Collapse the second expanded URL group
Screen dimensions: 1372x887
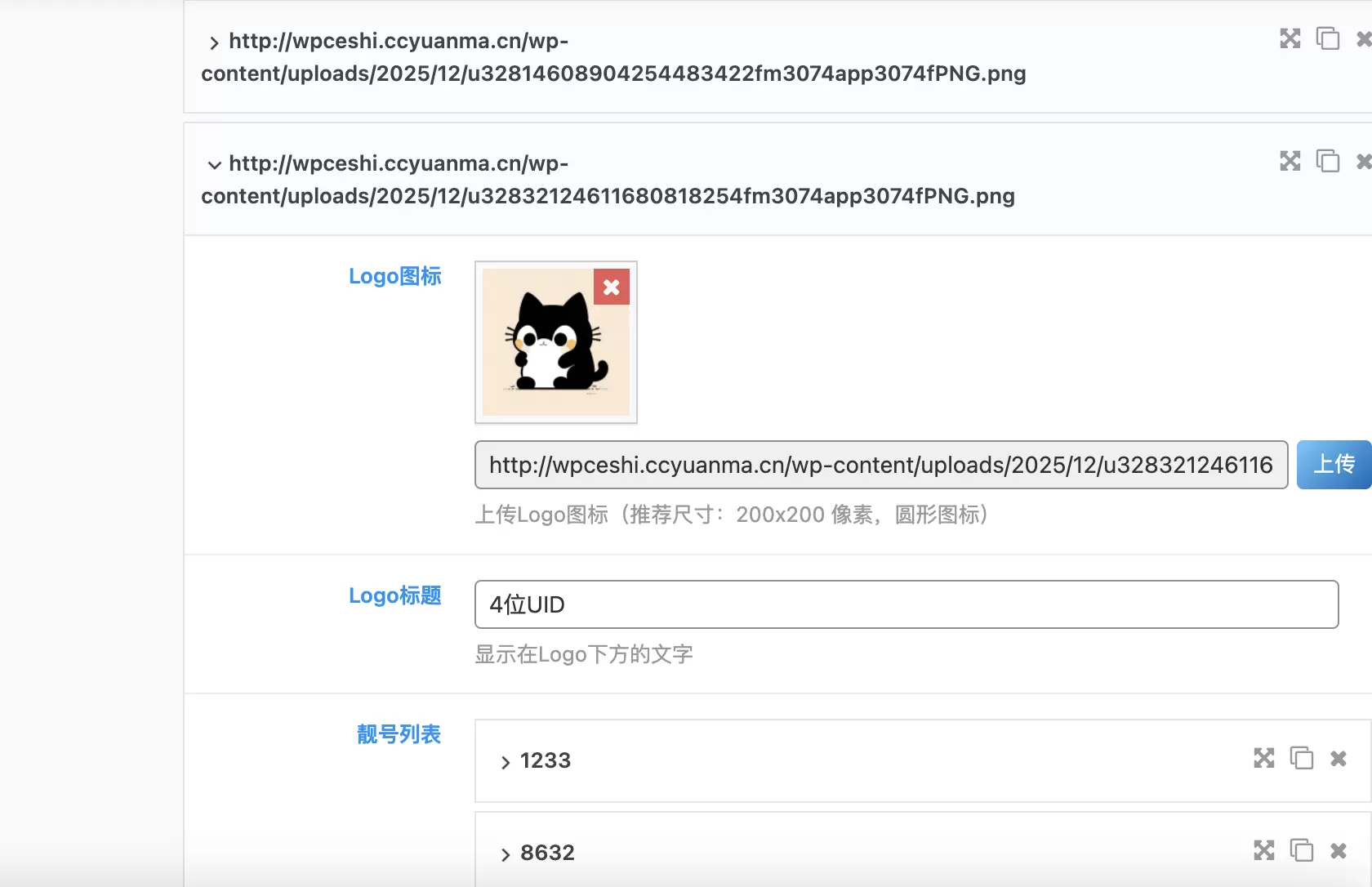tap(214, 165)
